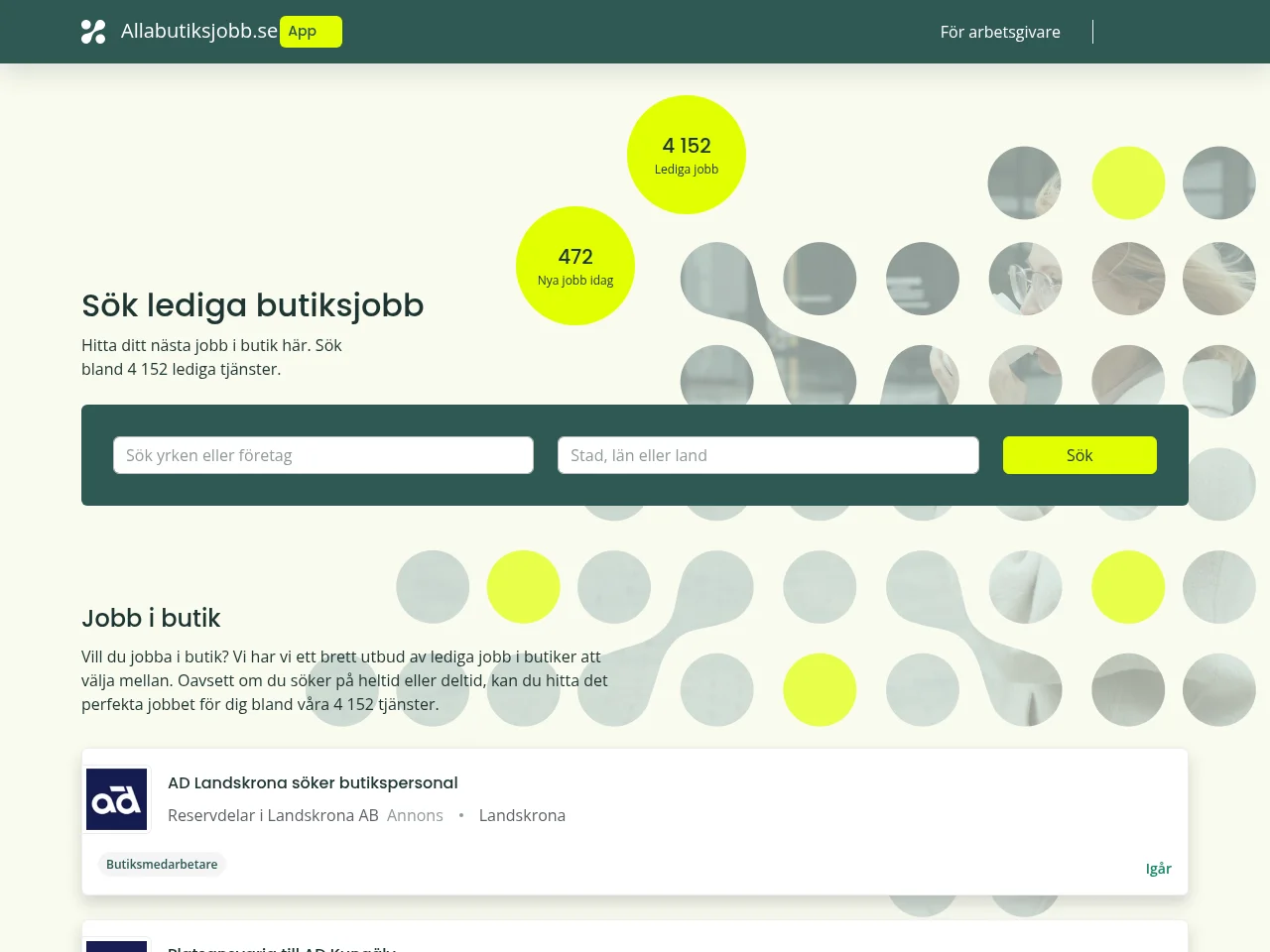The height and width of the screenshot is (952, 1270).
Task: Focus the 'Stad, län eller land' field
Action: pyautogui.click(x=768, y=455)
